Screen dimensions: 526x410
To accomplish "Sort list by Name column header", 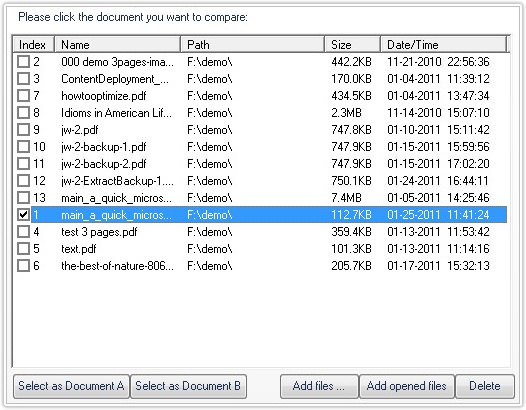I will (117, 45).
